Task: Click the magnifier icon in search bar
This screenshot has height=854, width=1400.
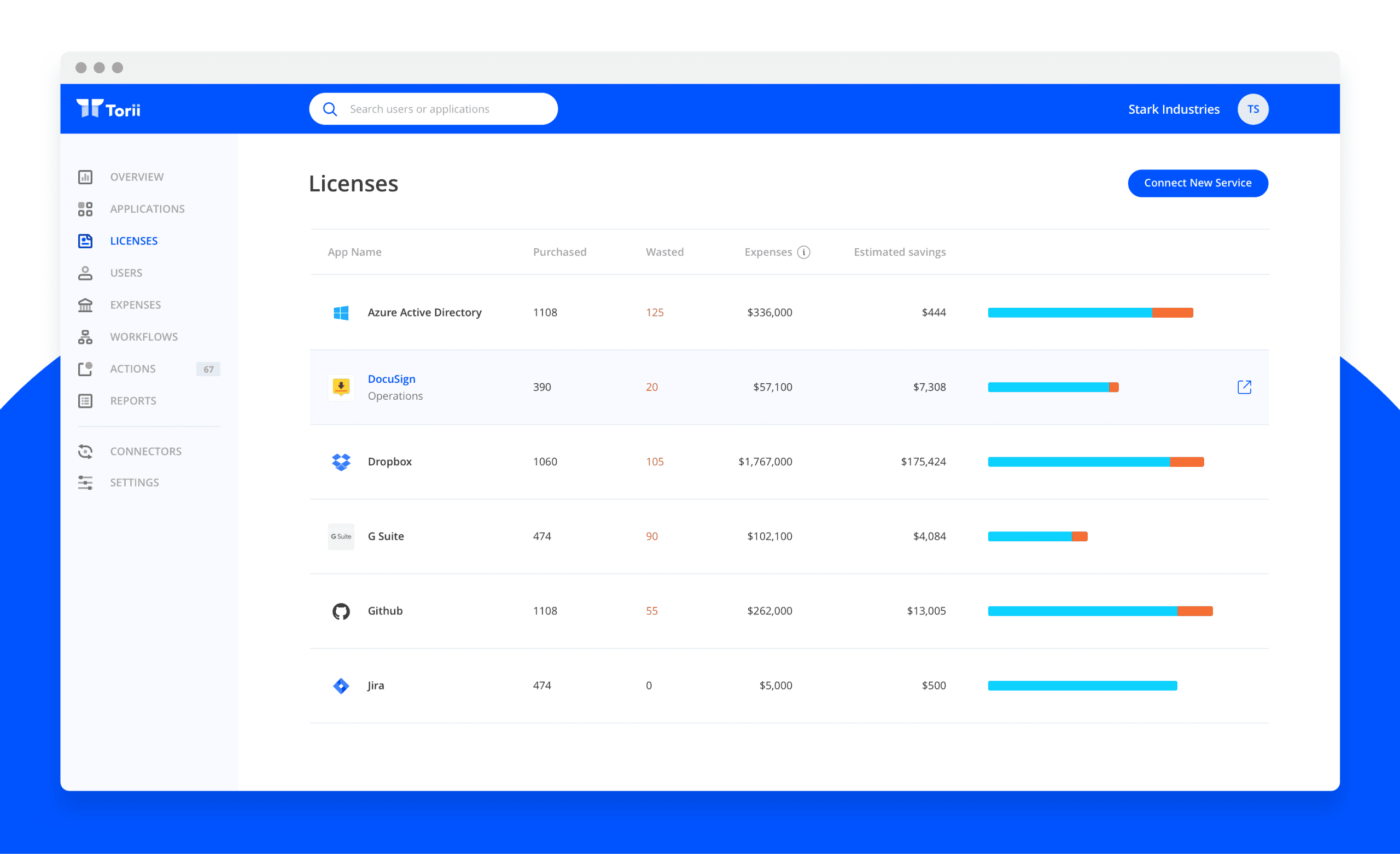Action: (330, 109)
